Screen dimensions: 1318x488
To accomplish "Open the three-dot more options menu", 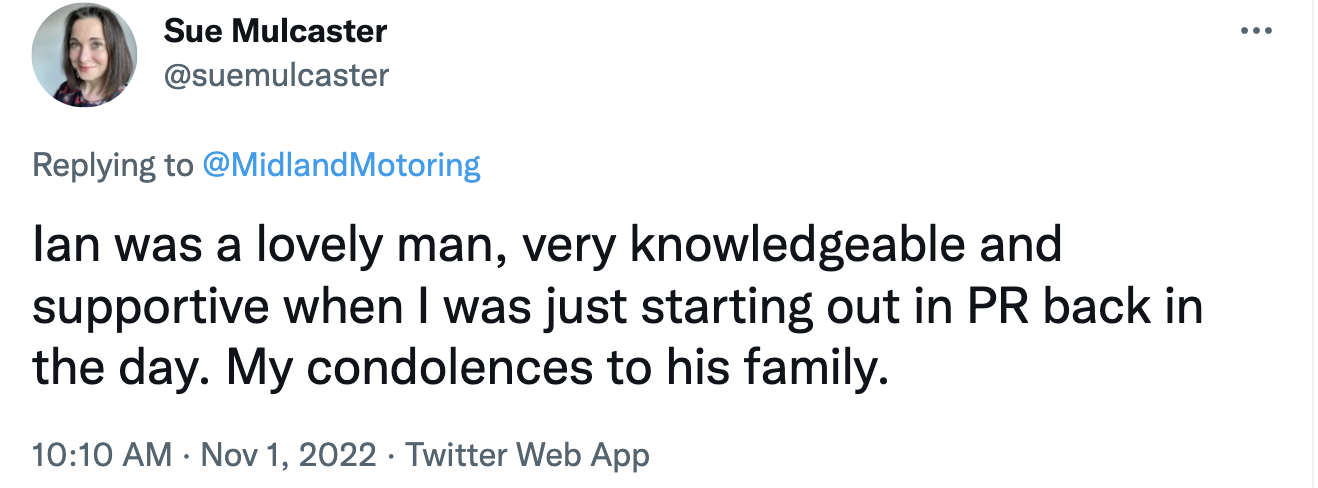I will point(1256,30).
